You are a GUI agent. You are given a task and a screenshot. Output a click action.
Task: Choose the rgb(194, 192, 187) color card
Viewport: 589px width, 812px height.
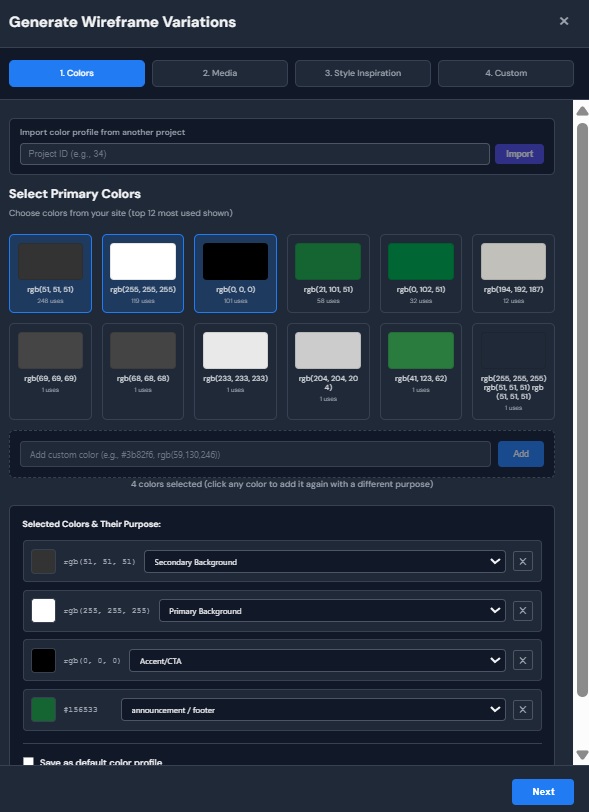(513, 273)
